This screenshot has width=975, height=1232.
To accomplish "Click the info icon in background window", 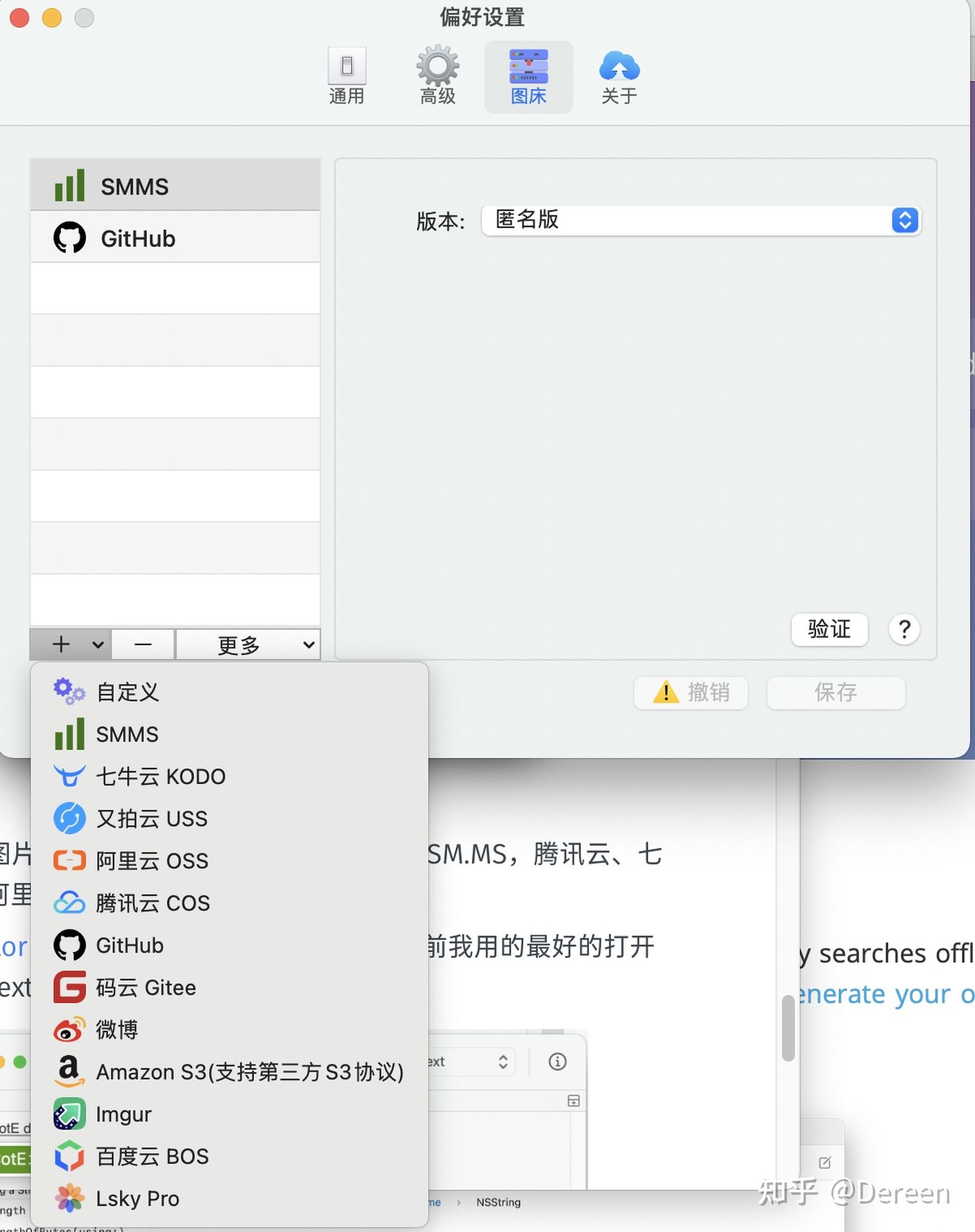I will (557, 1061).
